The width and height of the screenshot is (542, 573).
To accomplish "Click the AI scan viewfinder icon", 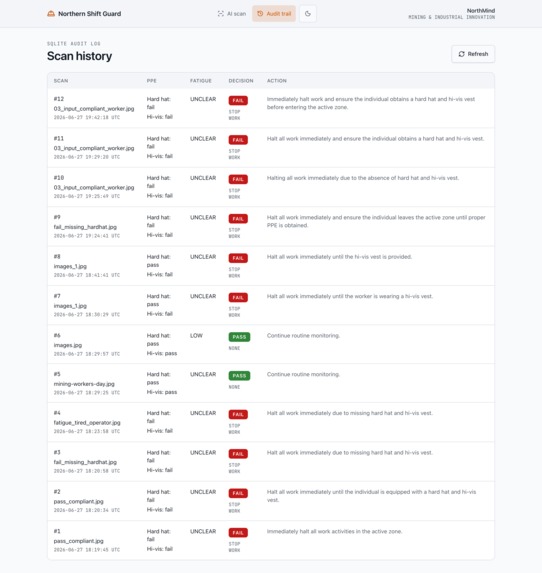I will click(220, 14).
